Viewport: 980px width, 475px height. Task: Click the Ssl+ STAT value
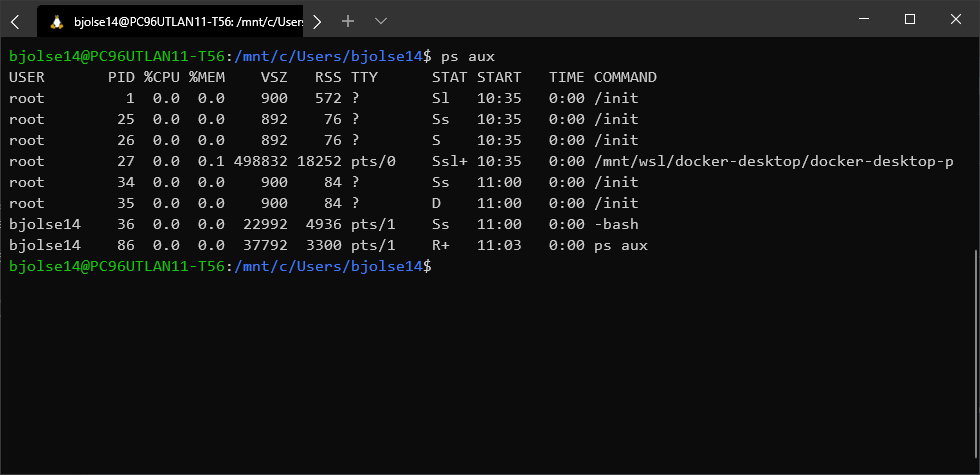coord(449,161)
